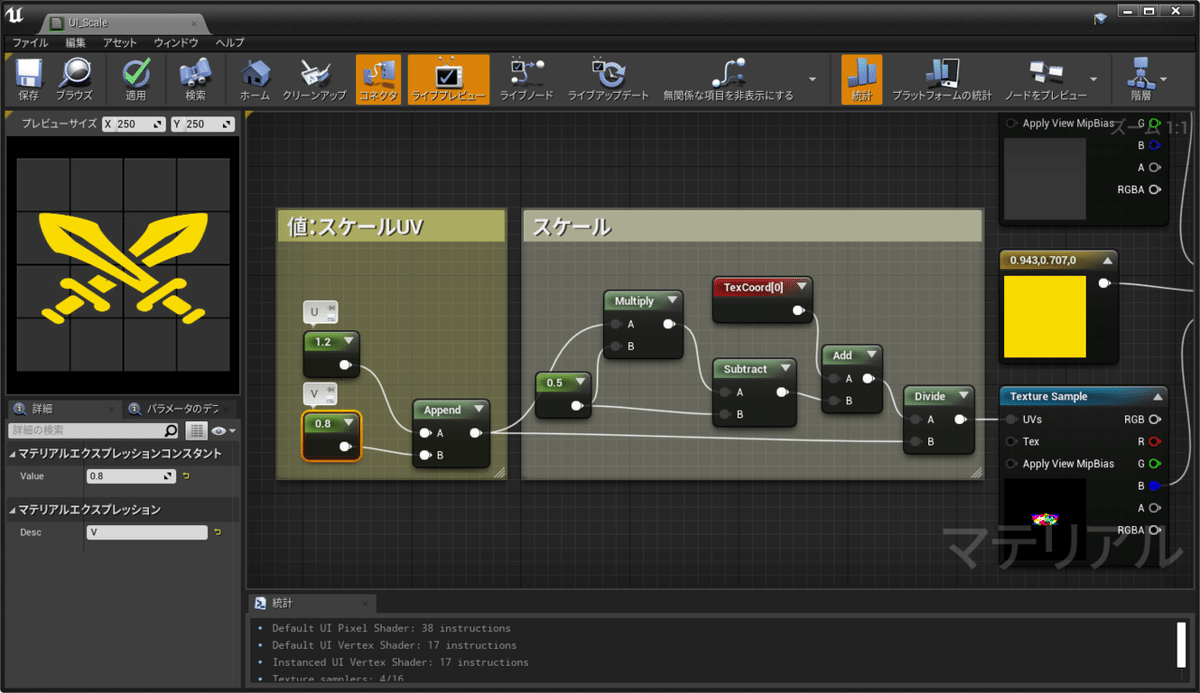Image resolution: width=1200 pixels, height=693 pixels.
Task: Collapse the Append node arrow
Action: coord(478,409)
